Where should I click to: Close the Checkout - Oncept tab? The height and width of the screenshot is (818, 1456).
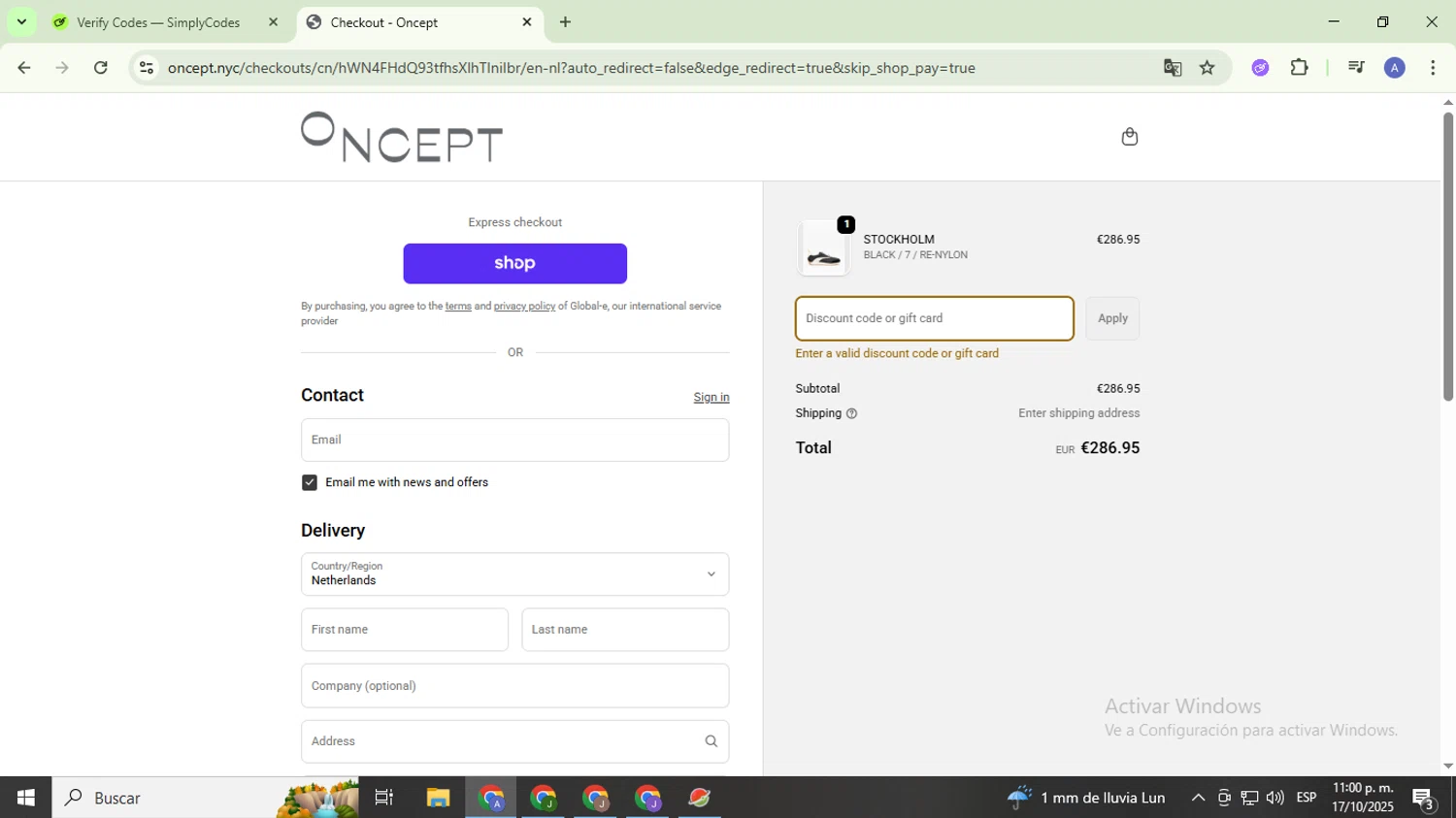pos(527,22)
